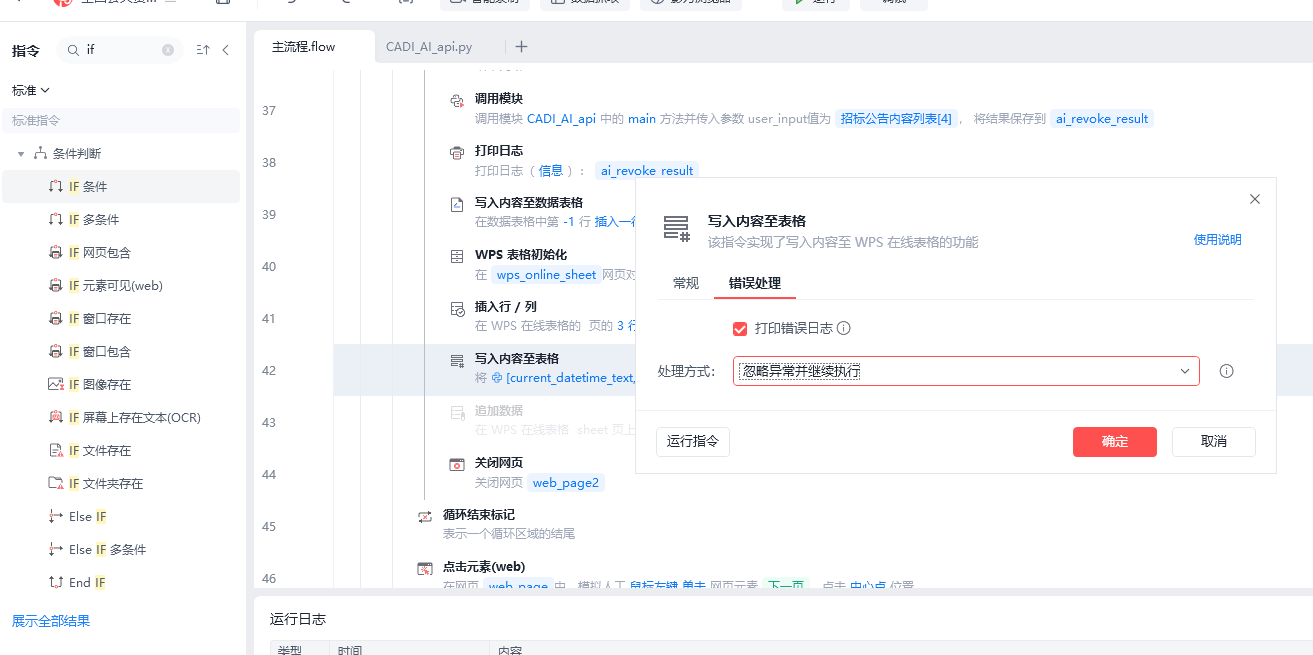The height and width of the screenshot is (655, 1313).
Task: Switch to the 主流程.flow tab
Action: tap(304, 47)
